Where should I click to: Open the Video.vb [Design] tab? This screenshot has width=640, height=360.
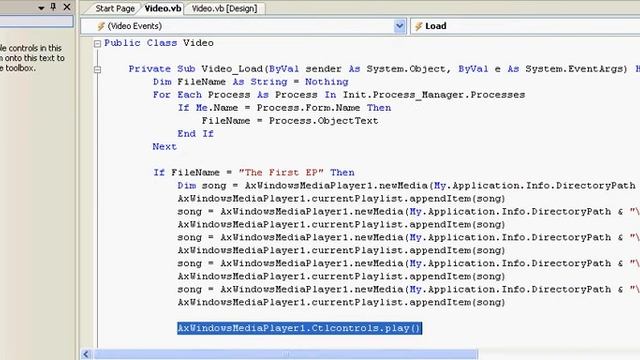(224, 8)
